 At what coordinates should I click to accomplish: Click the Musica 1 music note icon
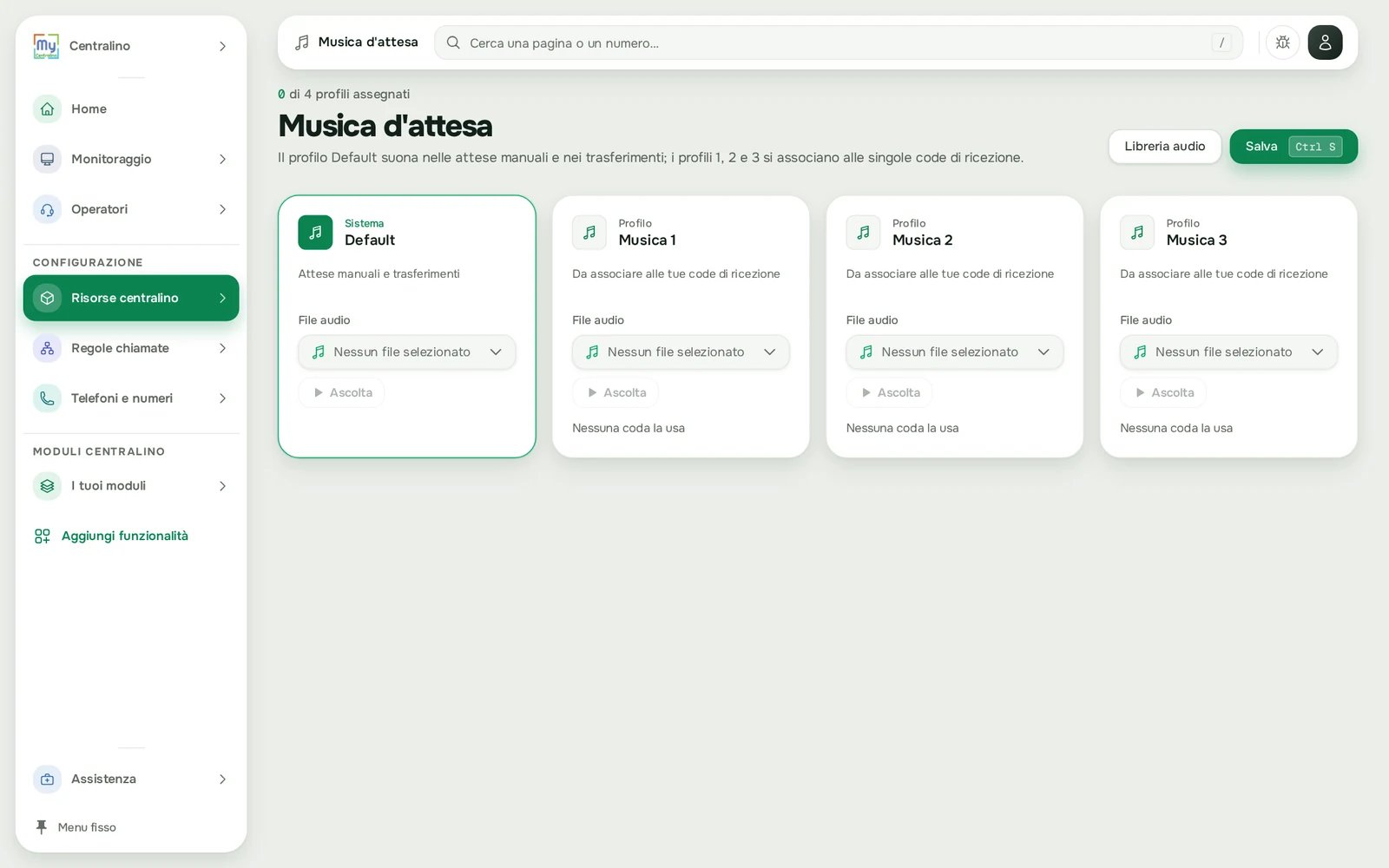click(x=589, y=233)
